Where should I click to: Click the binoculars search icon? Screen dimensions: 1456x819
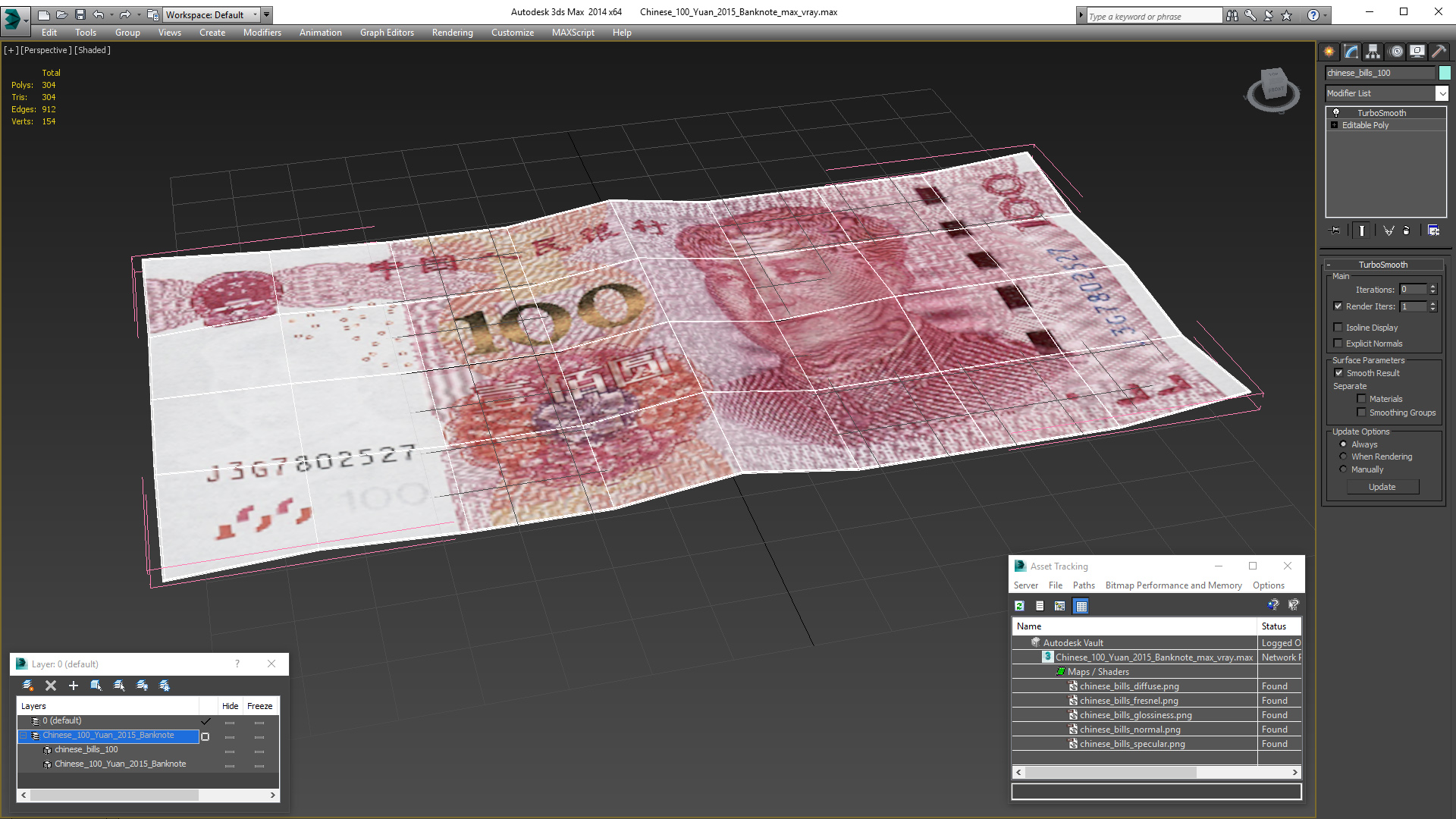click(1232, 15)
